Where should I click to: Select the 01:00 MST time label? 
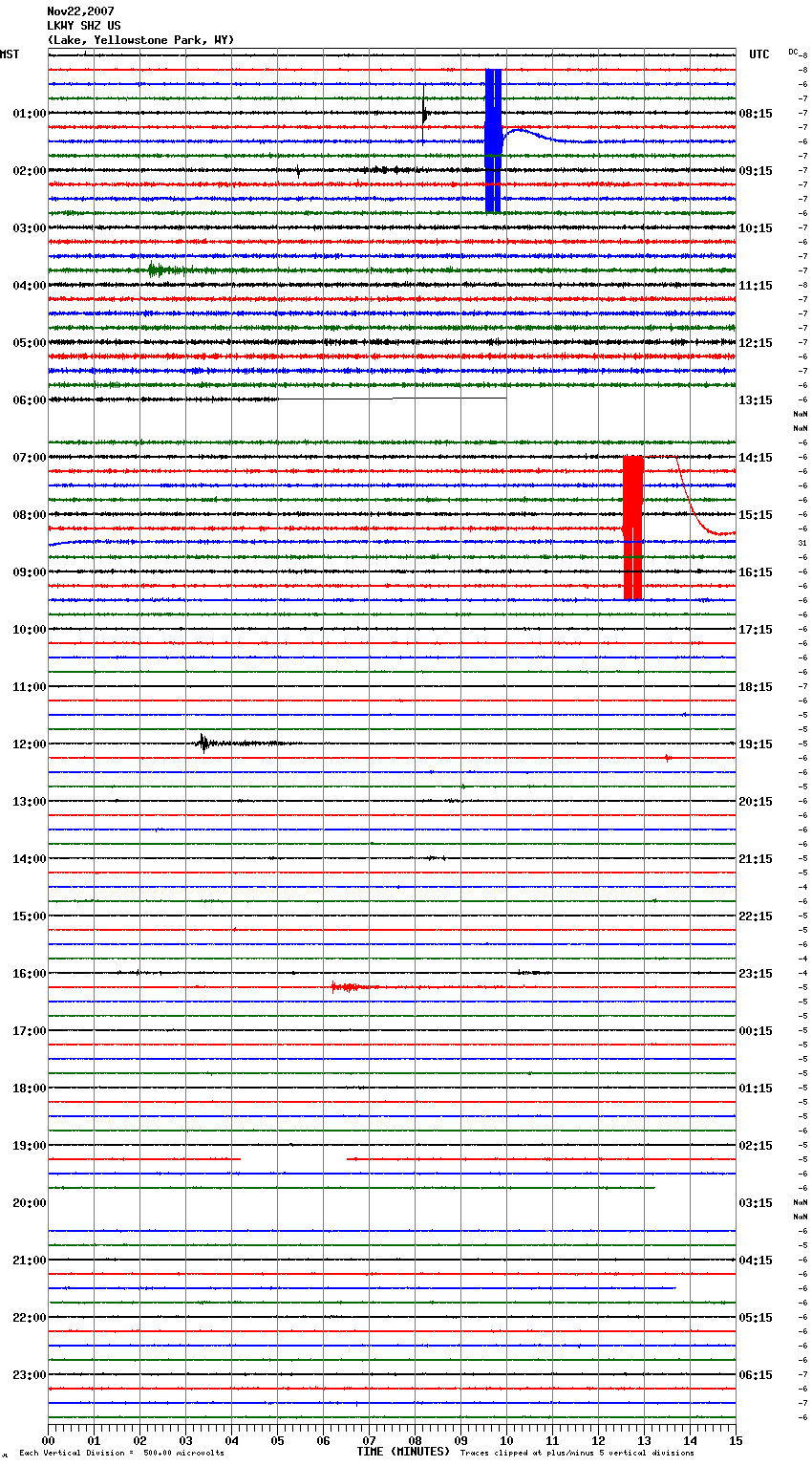[30, 114]
